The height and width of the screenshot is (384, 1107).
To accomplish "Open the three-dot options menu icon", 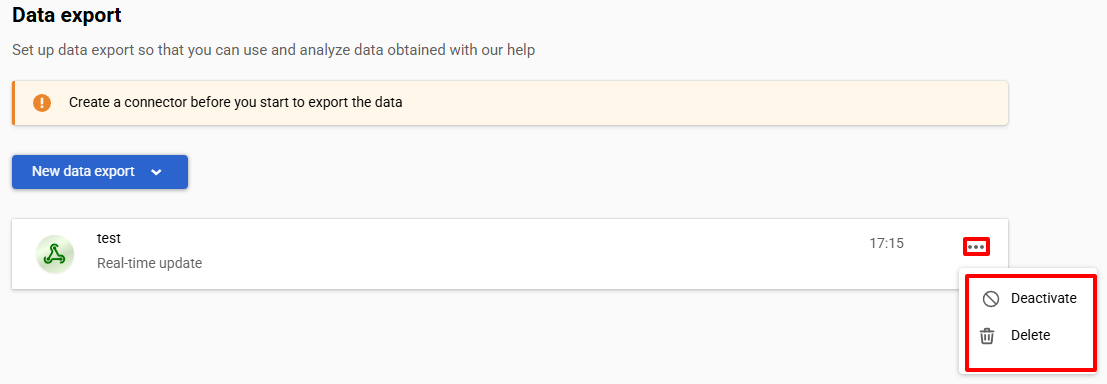I will 976,246.
